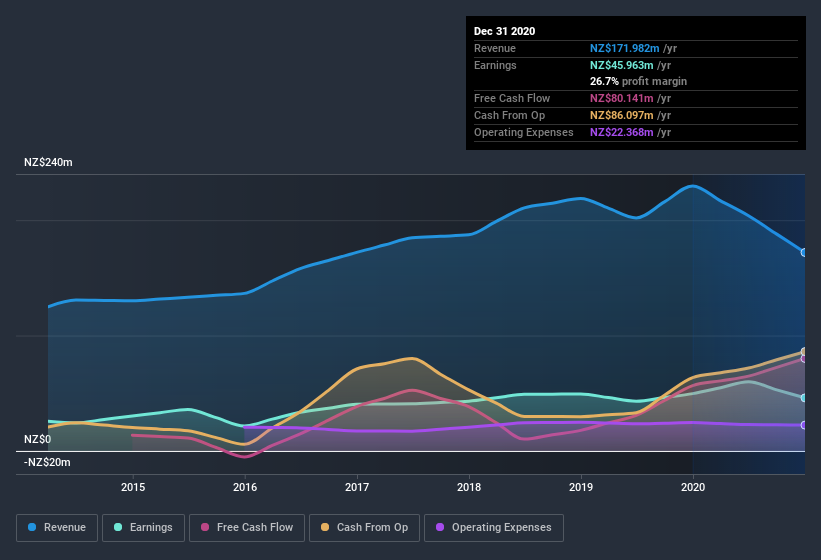The width and height of the screenshot is (821, 560).
Task: Toggle Cash From Op legend item
Action: point(362,527)
